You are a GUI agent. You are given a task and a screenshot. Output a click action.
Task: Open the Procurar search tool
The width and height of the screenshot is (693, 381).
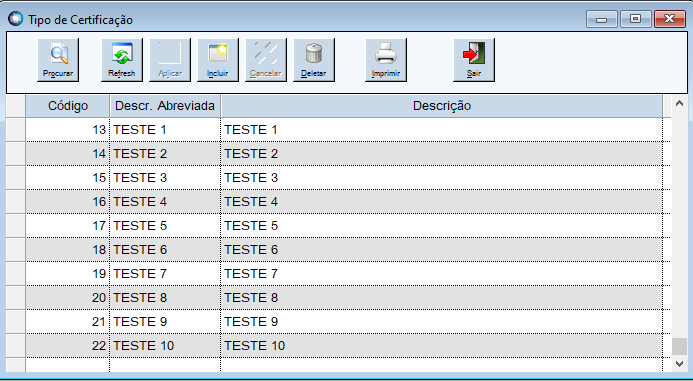coord(58,60)
